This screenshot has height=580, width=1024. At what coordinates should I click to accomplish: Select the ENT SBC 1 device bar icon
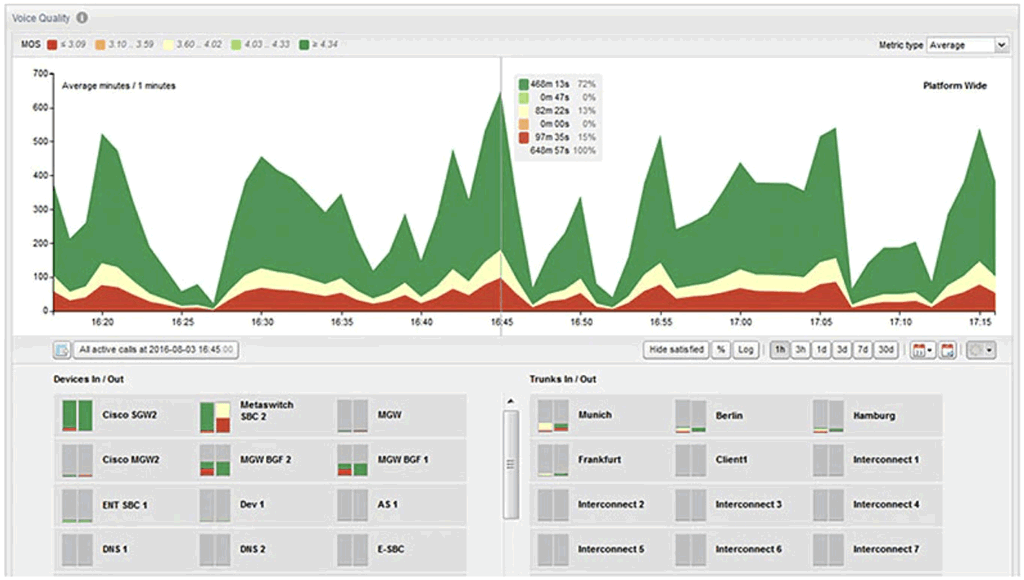(77, 506)
